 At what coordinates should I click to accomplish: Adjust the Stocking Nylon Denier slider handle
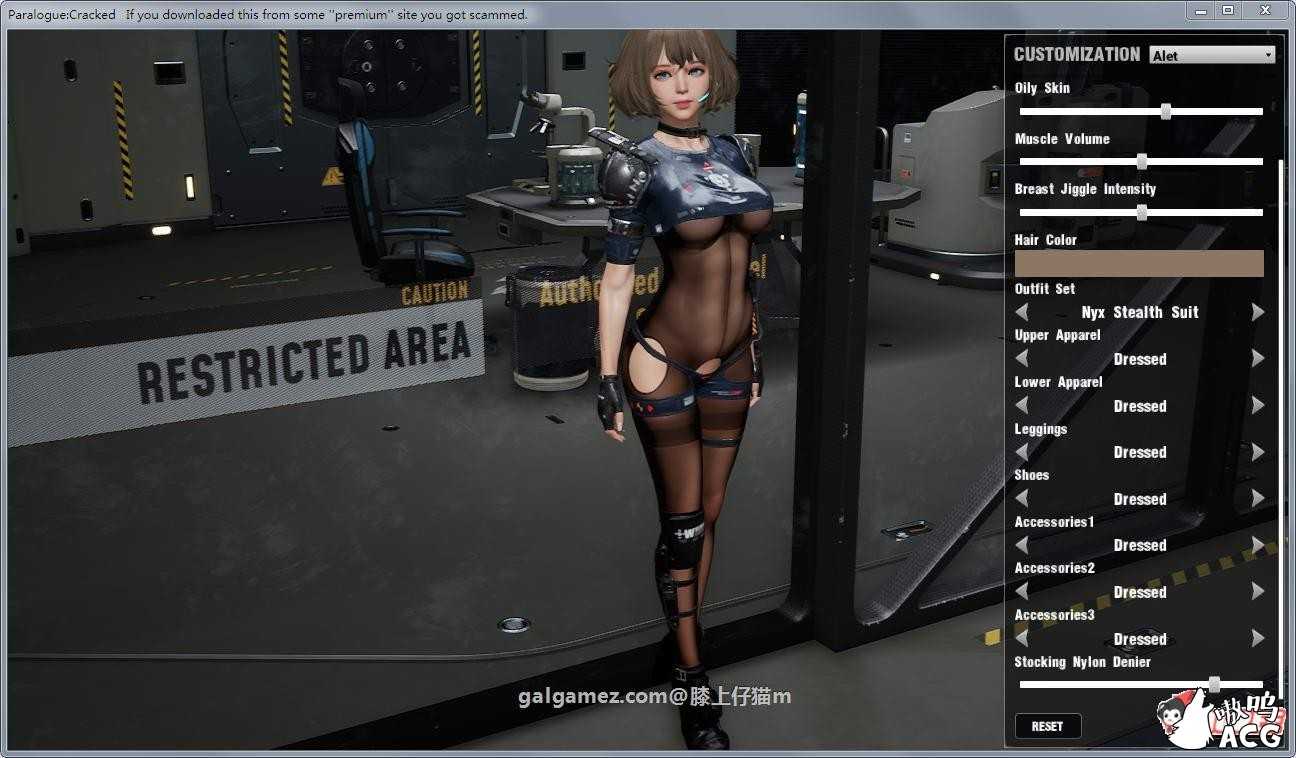pos(1214,684)
